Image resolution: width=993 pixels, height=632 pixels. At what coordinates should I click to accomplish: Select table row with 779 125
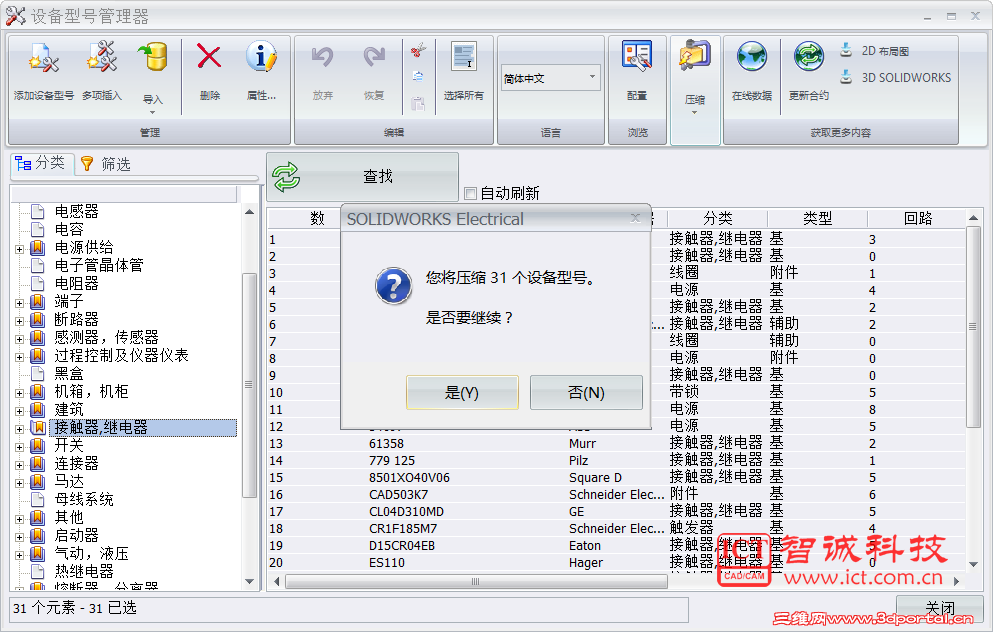[617, 460]
